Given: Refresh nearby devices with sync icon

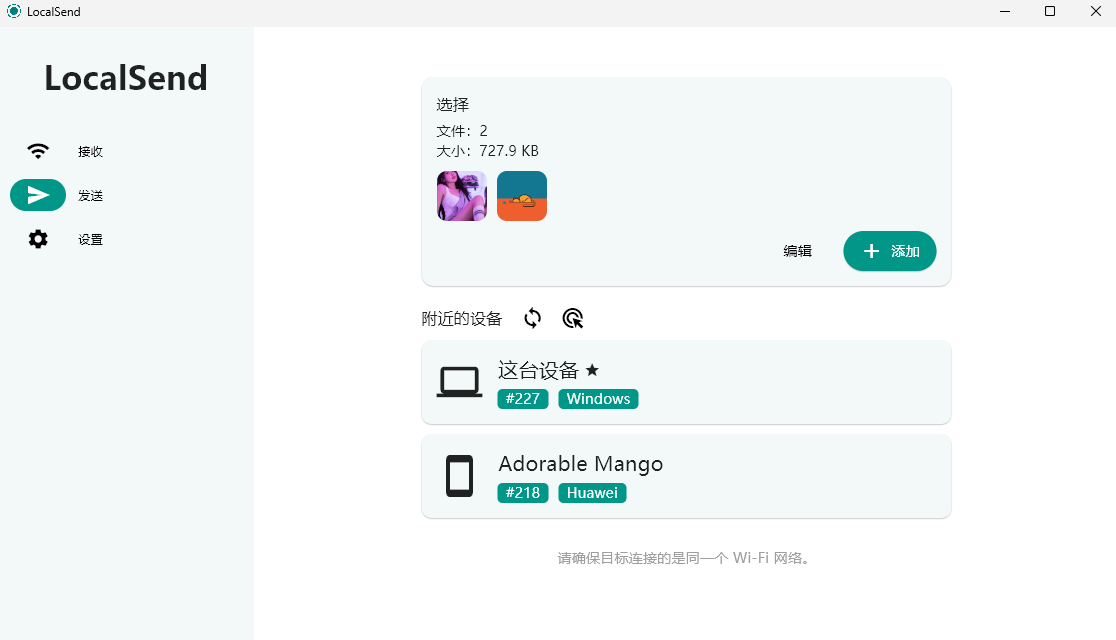Looking at the screenshot, I should pyautogui.click(x=532, y=318).
